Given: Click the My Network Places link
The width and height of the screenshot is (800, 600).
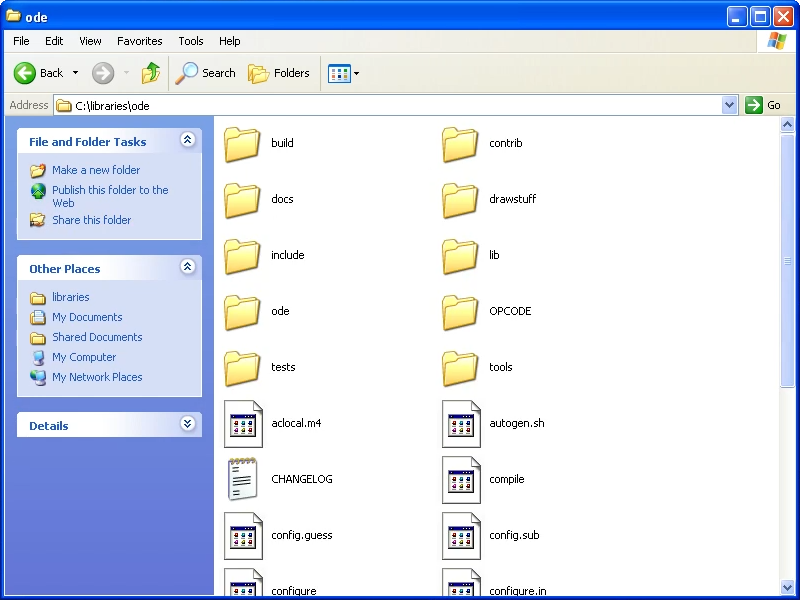Looking at the screenshot, I should [x=97, y=377].
